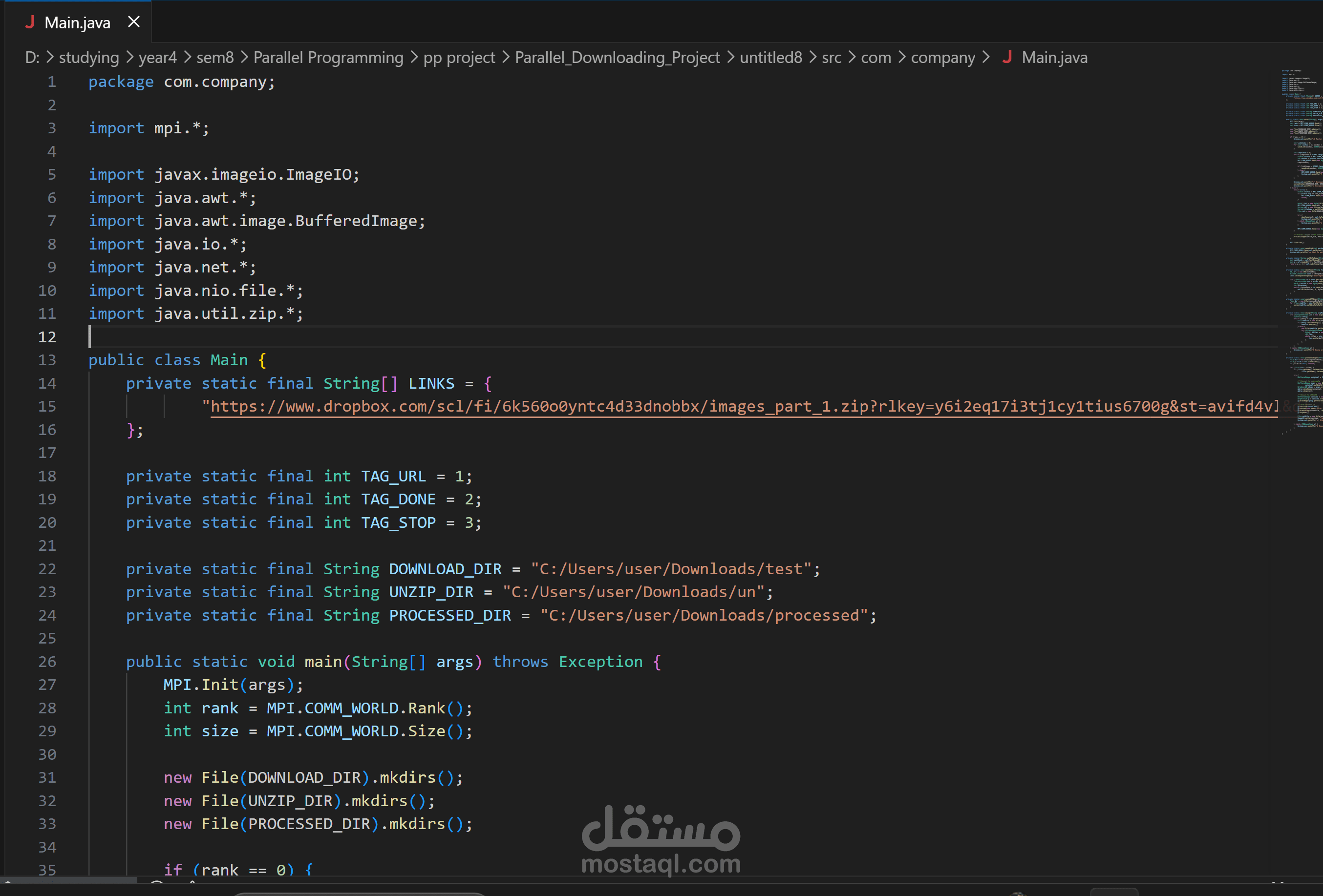Open the untitled8 breadcrumb

(x=771, y=58)
